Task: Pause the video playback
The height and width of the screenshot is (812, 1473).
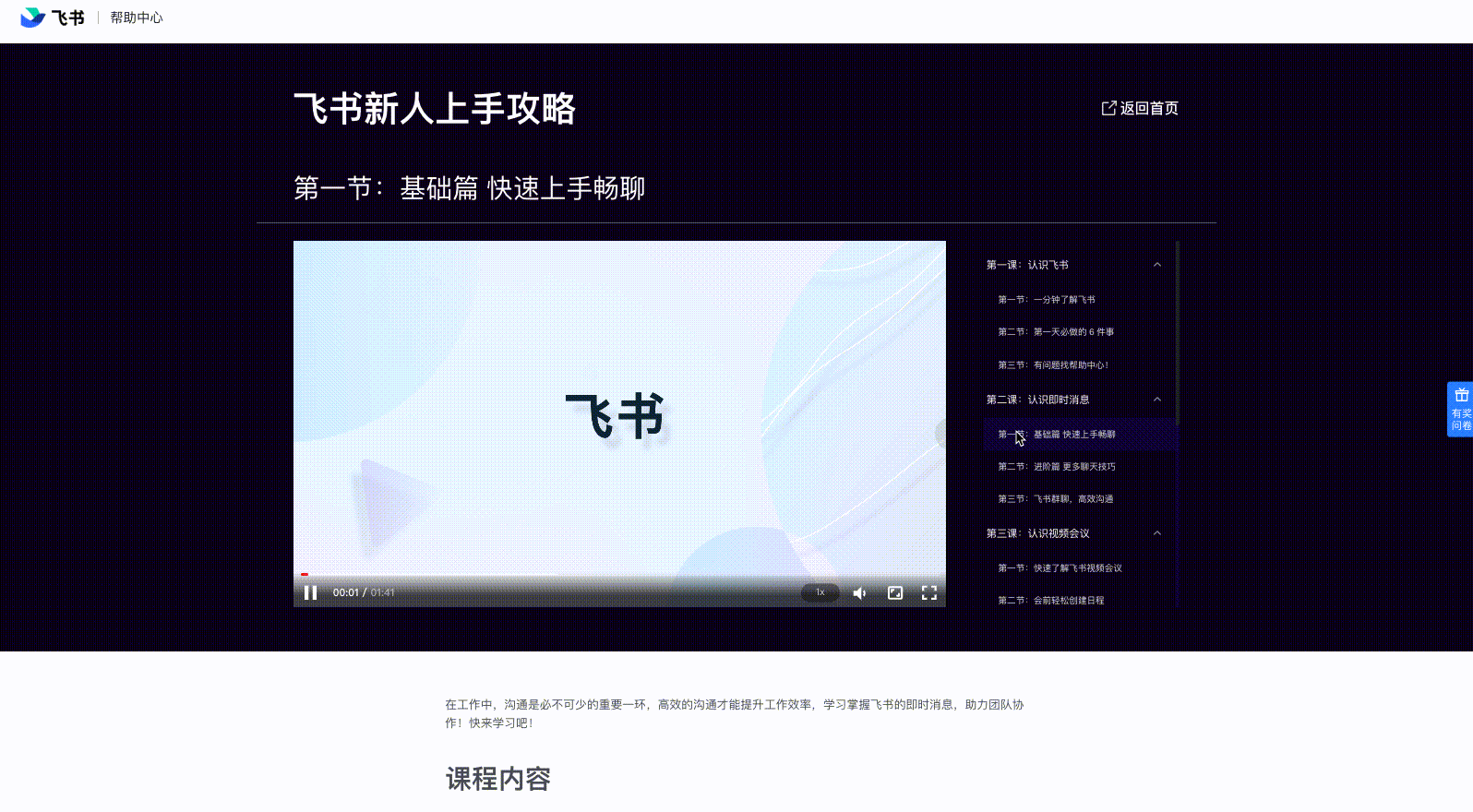Action: tap(311, 592)
